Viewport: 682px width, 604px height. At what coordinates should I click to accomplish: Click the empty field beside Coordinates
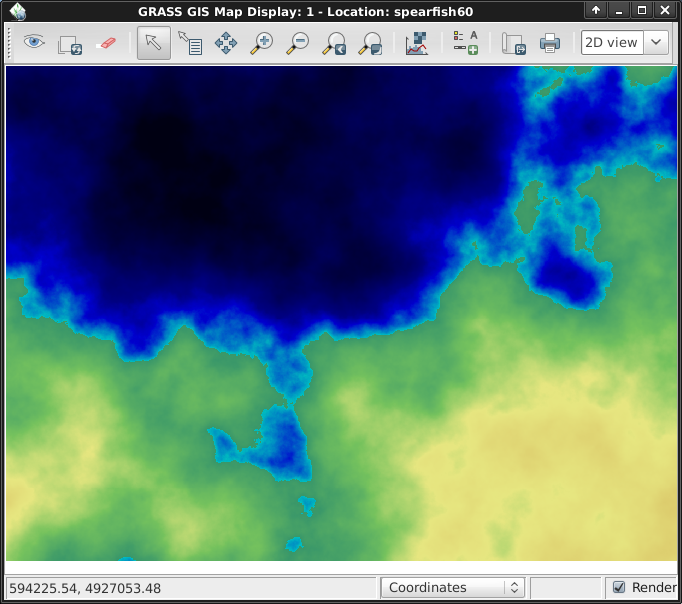tap(565, 588)
